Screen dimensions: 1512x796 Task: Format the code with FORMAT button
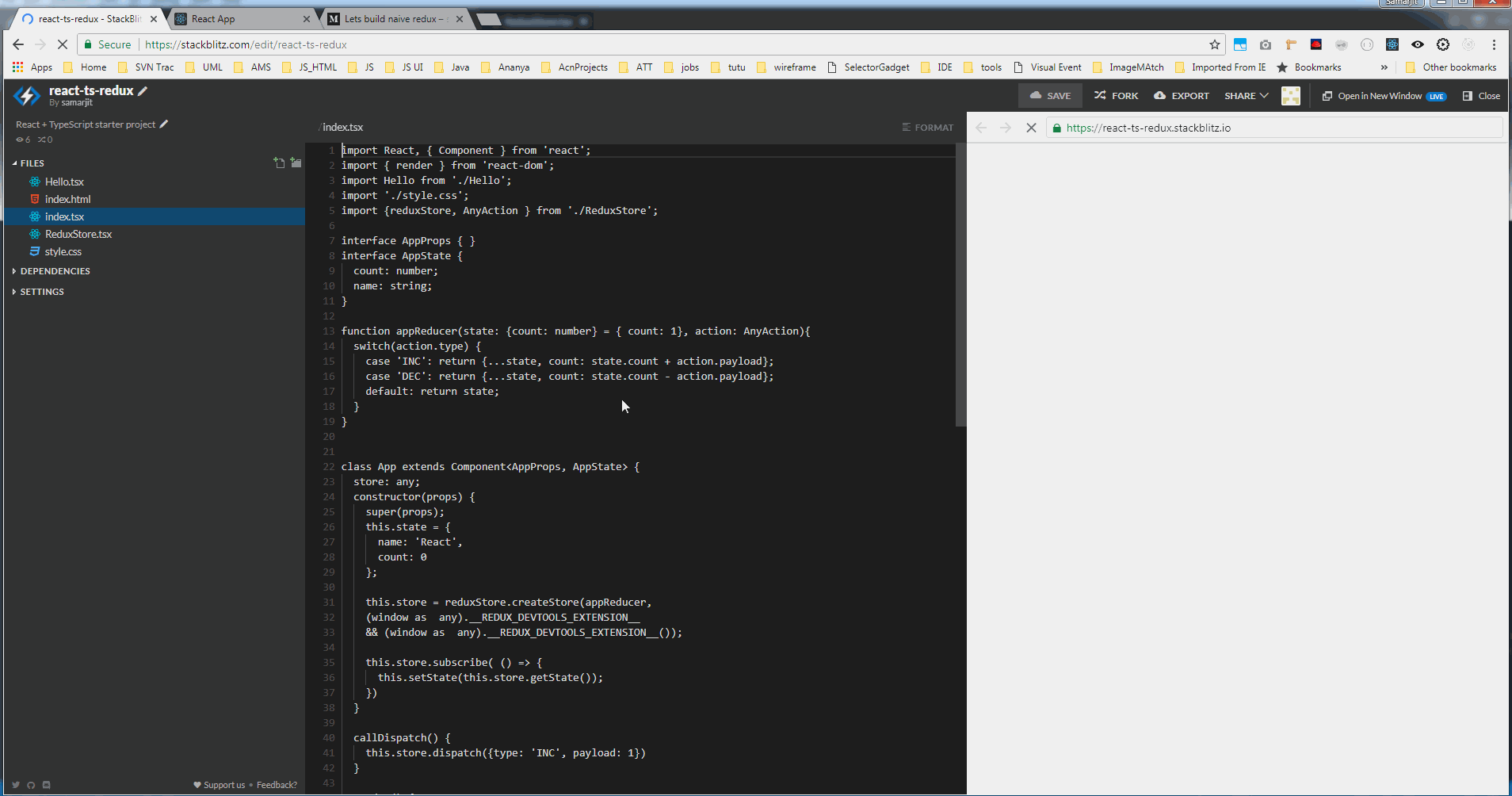coord(927,127)
